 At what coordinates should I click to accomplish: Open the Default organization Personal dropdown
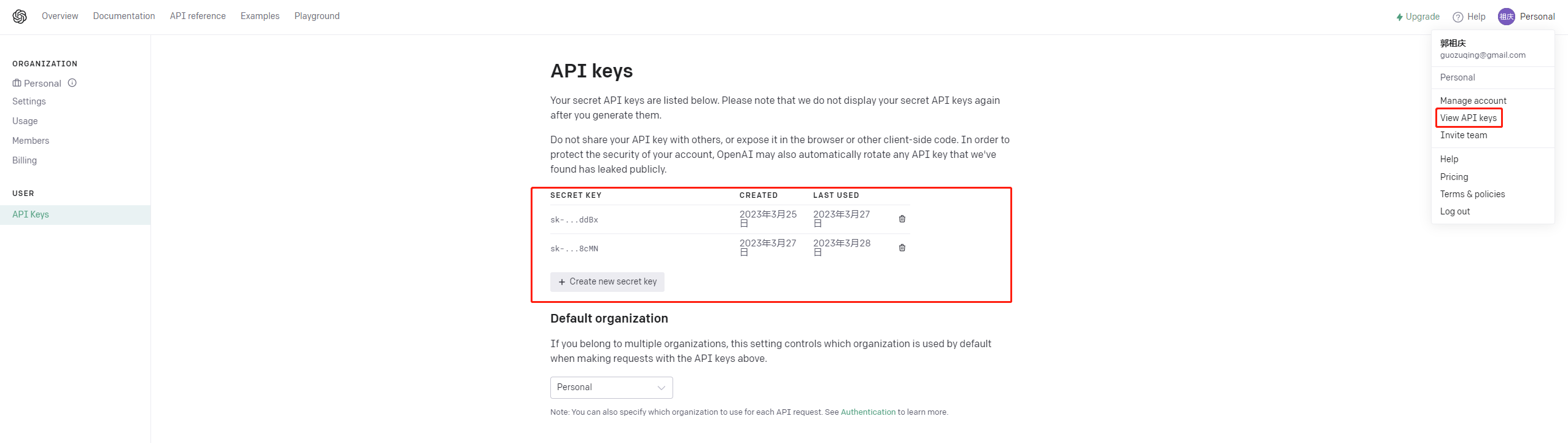point(611,388)
